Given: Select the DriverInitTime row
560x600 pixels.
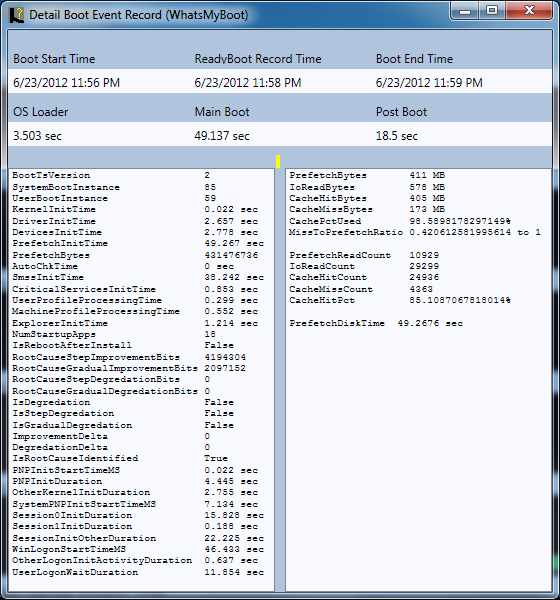Looking at the screenshot, I should (135, 221).
